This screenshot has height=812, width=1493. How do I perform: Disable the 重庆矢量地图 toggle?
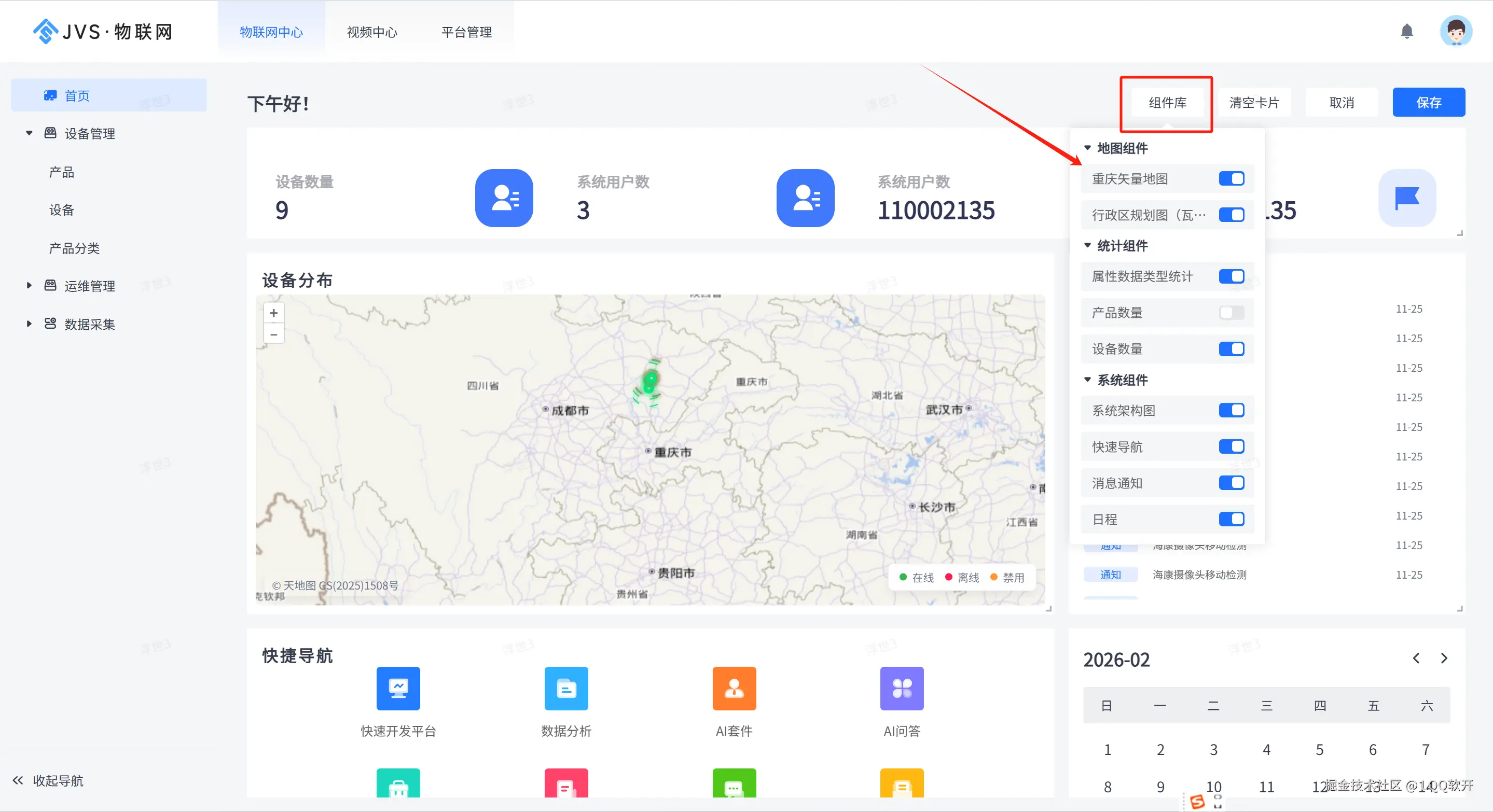tap(1231, 178)
